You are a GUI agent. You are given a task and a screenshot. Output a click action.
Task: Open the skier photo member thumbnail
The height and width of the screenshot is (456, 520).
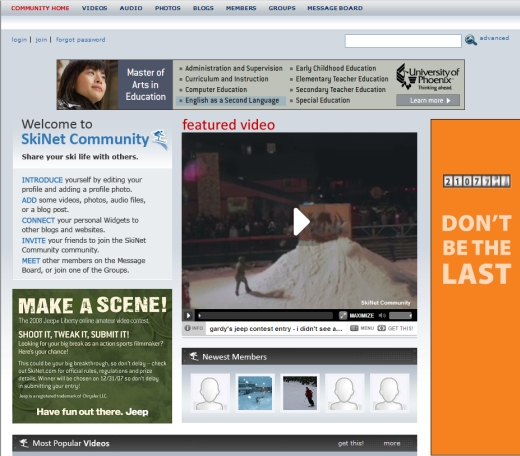pos(300,393)
